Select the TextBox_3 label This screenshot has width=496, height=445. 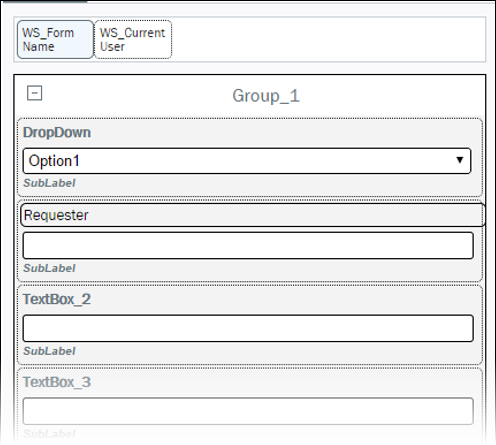click(57, 382)
